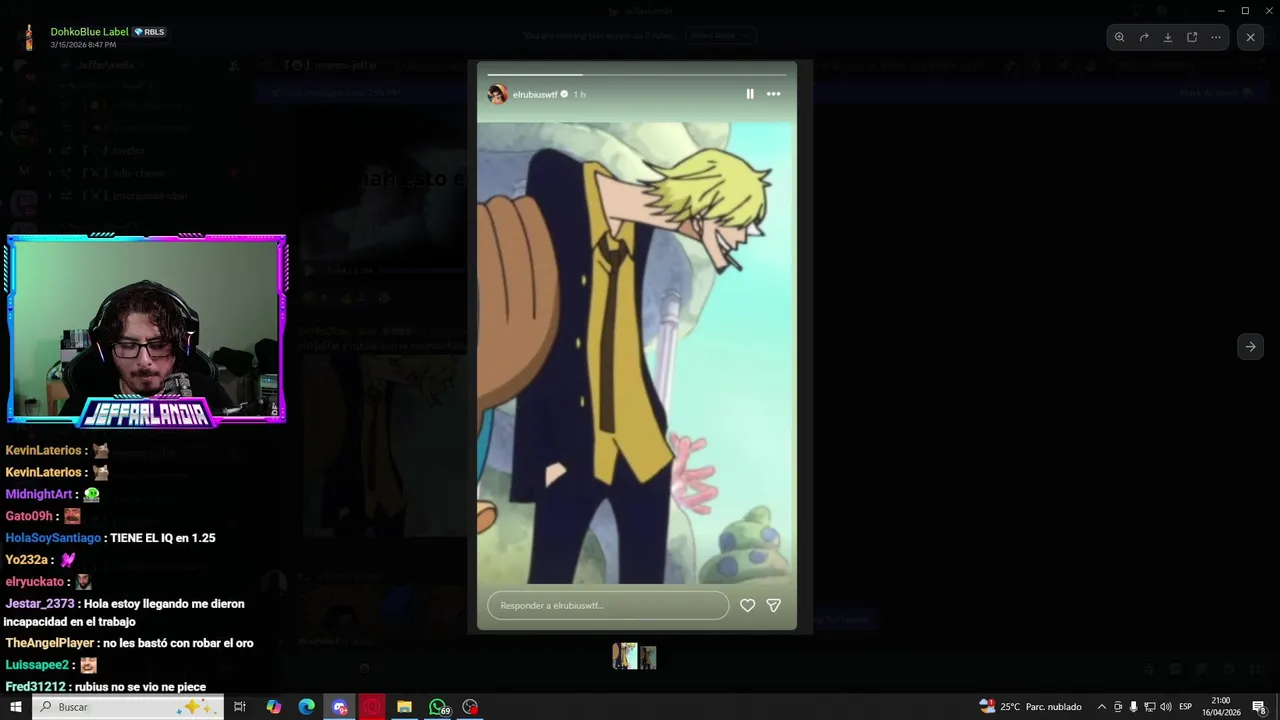Click the MidnightArt chat username
Image resolution: width=1280 pixels, height=720 pixels.
(39, 494)
